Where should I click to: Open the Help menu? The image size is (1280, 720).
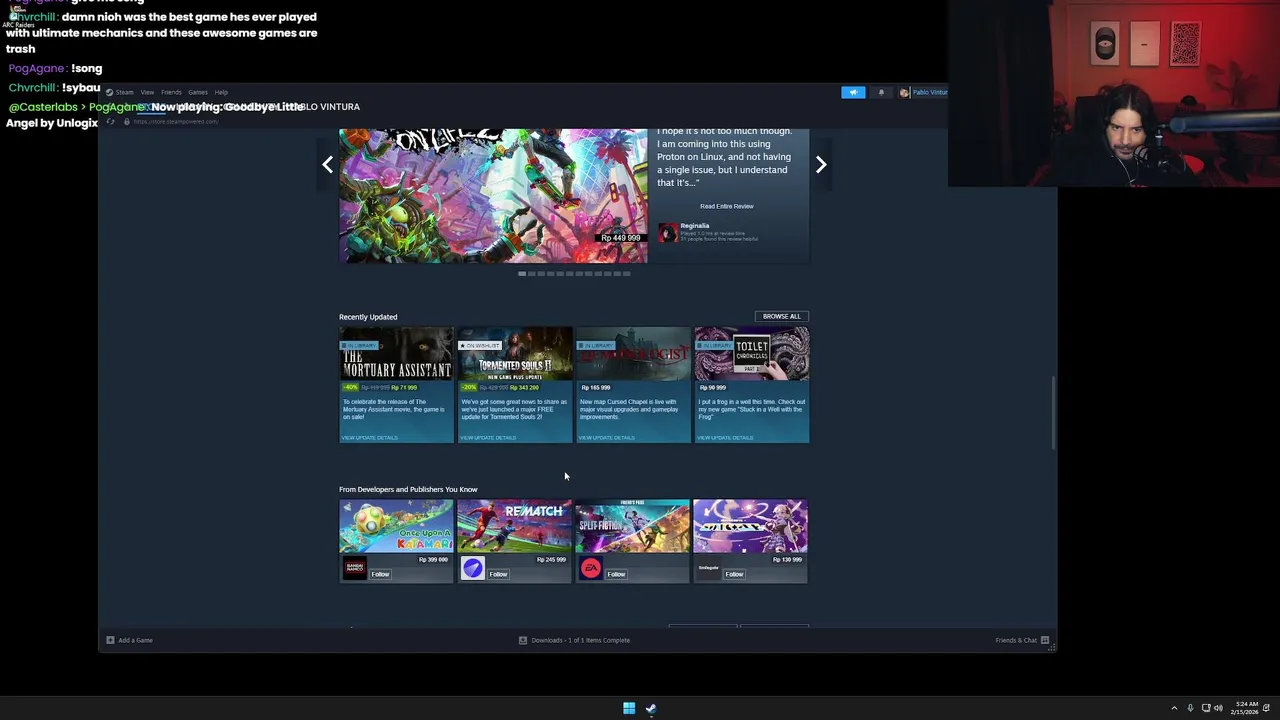click(x=221, y=92)
